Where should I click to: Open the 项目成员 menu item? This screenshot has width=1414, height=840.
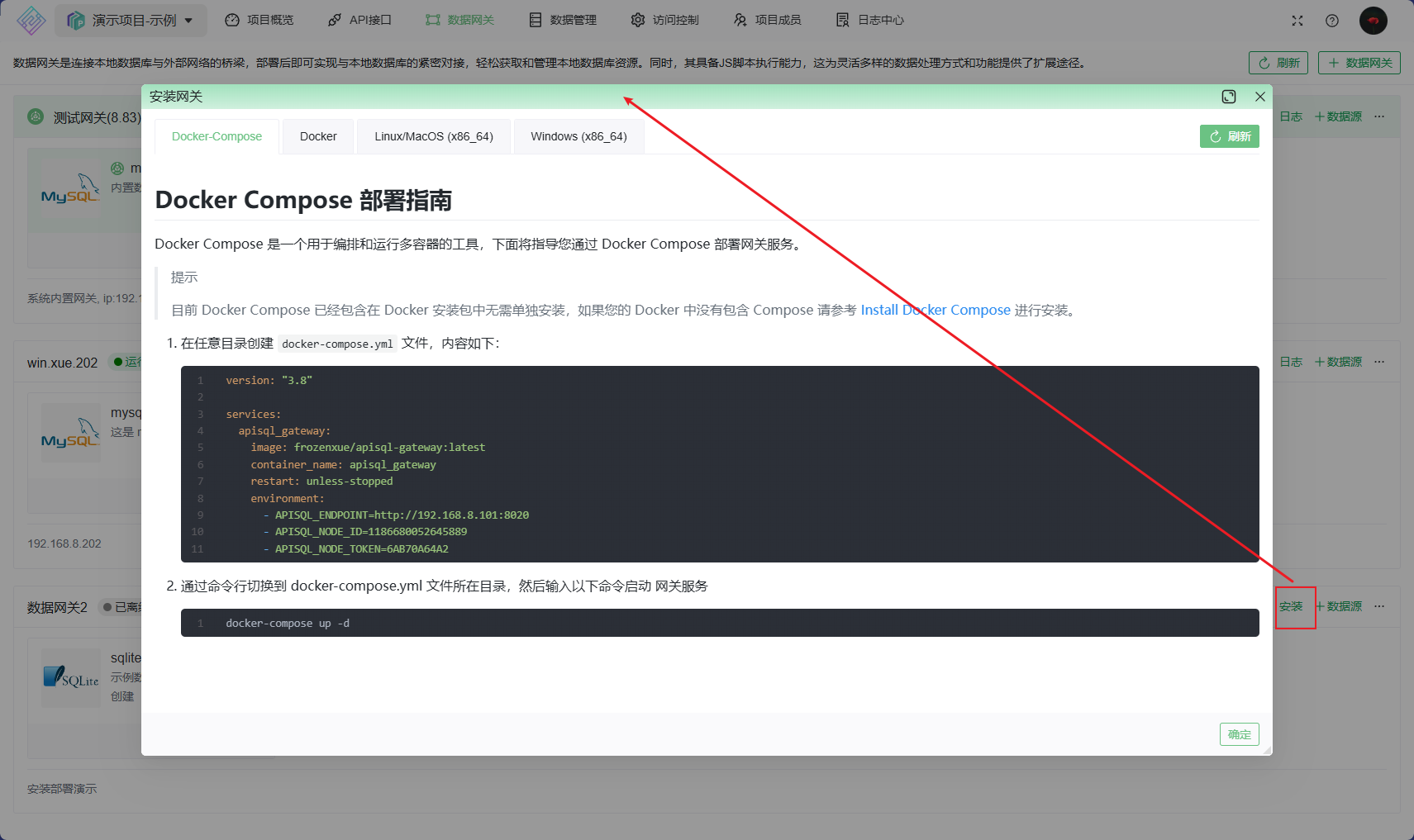pos(767,20)
